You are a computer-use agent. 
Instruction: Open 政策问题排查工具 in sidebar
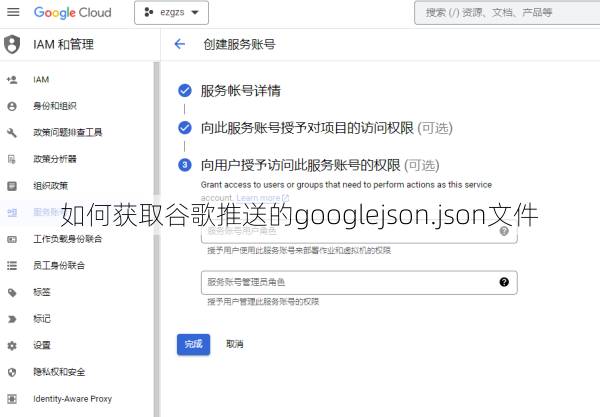(x=68, y=132)
